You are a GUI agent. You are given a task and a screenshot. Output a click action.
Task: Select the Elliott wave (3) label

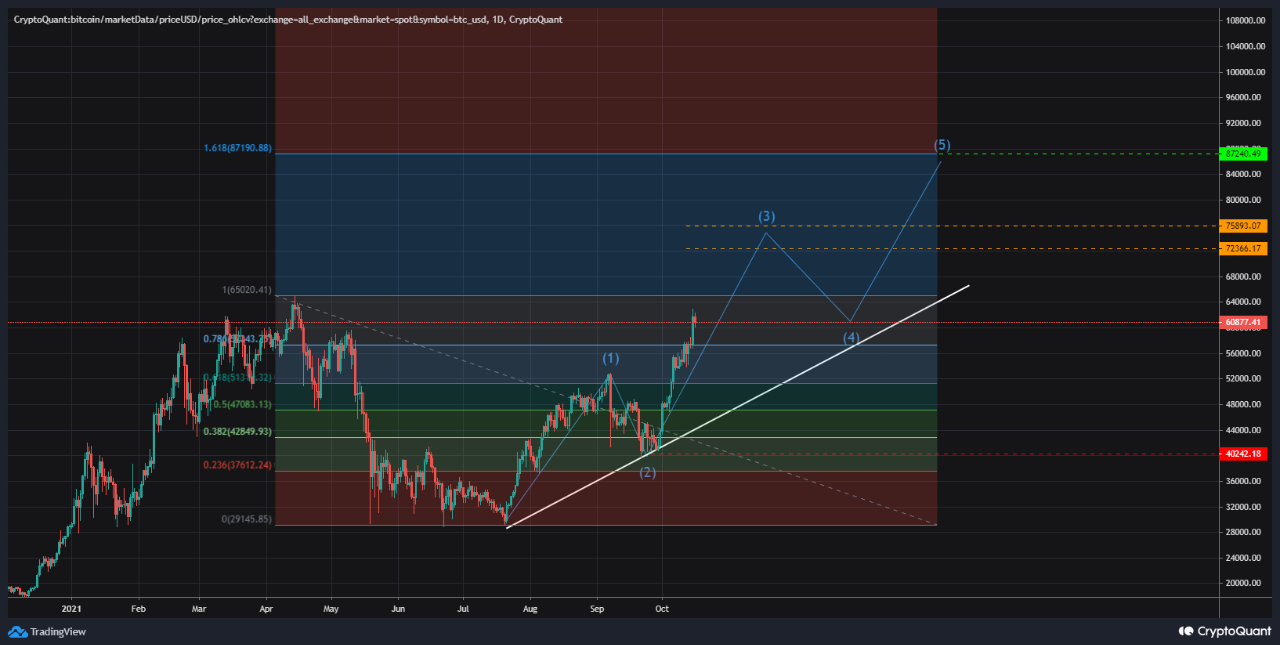[766, 216]
